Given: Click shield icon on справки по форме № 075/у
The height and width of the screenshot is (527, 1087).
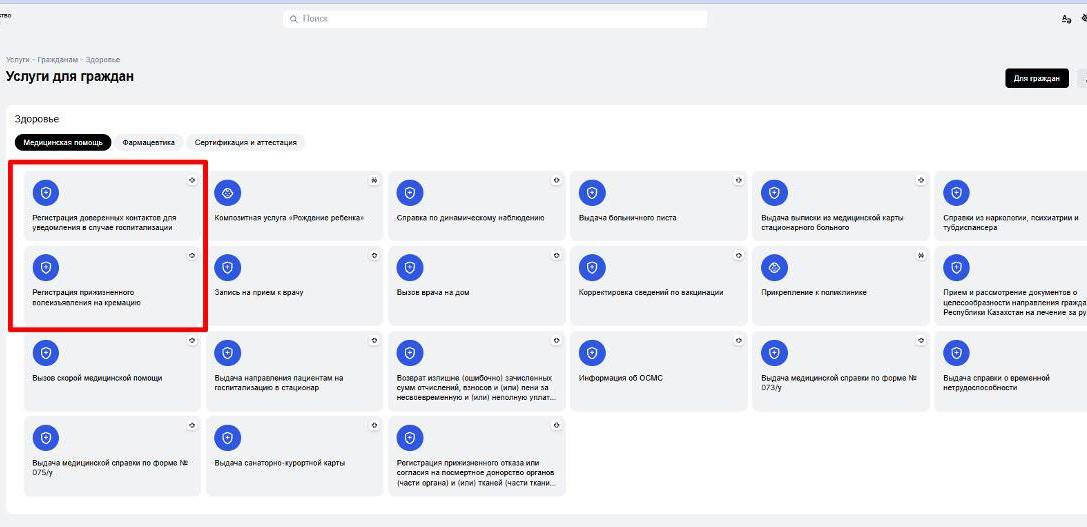Looking at the screenshot, I should click(46, 438).
